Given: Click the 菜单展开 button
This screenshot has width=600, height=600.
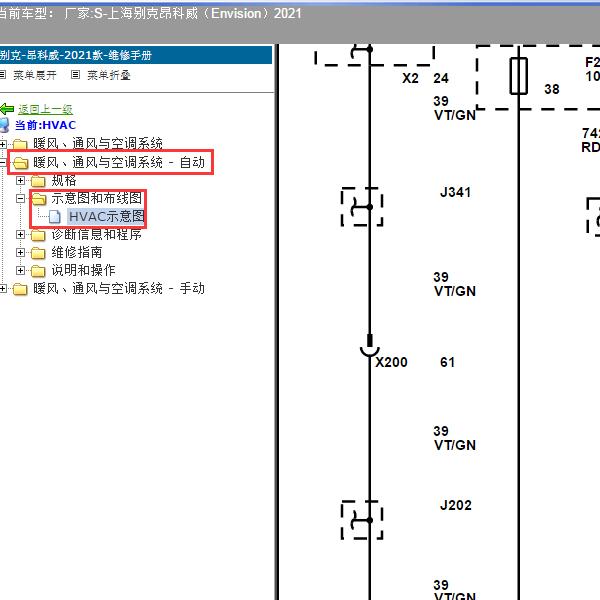Looking at the screenshot, I should click(35, 75).
